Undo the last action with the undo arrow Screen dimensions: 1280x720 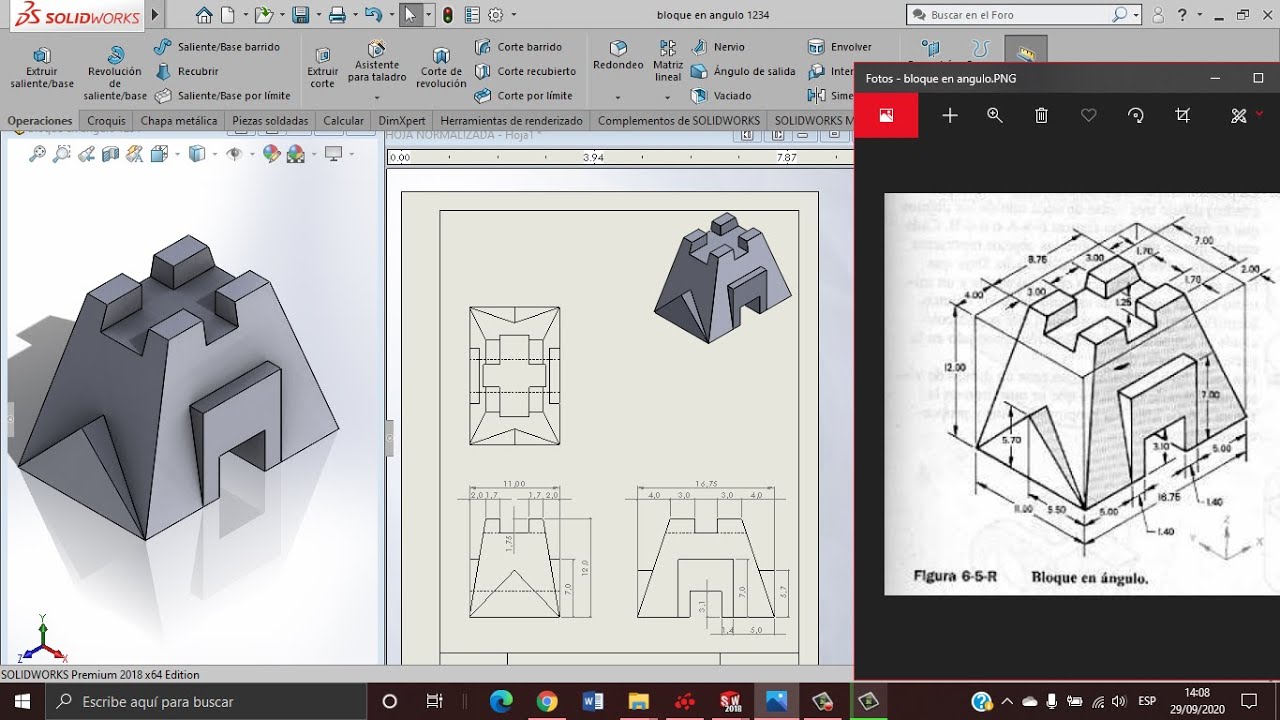tap(373, 15)
